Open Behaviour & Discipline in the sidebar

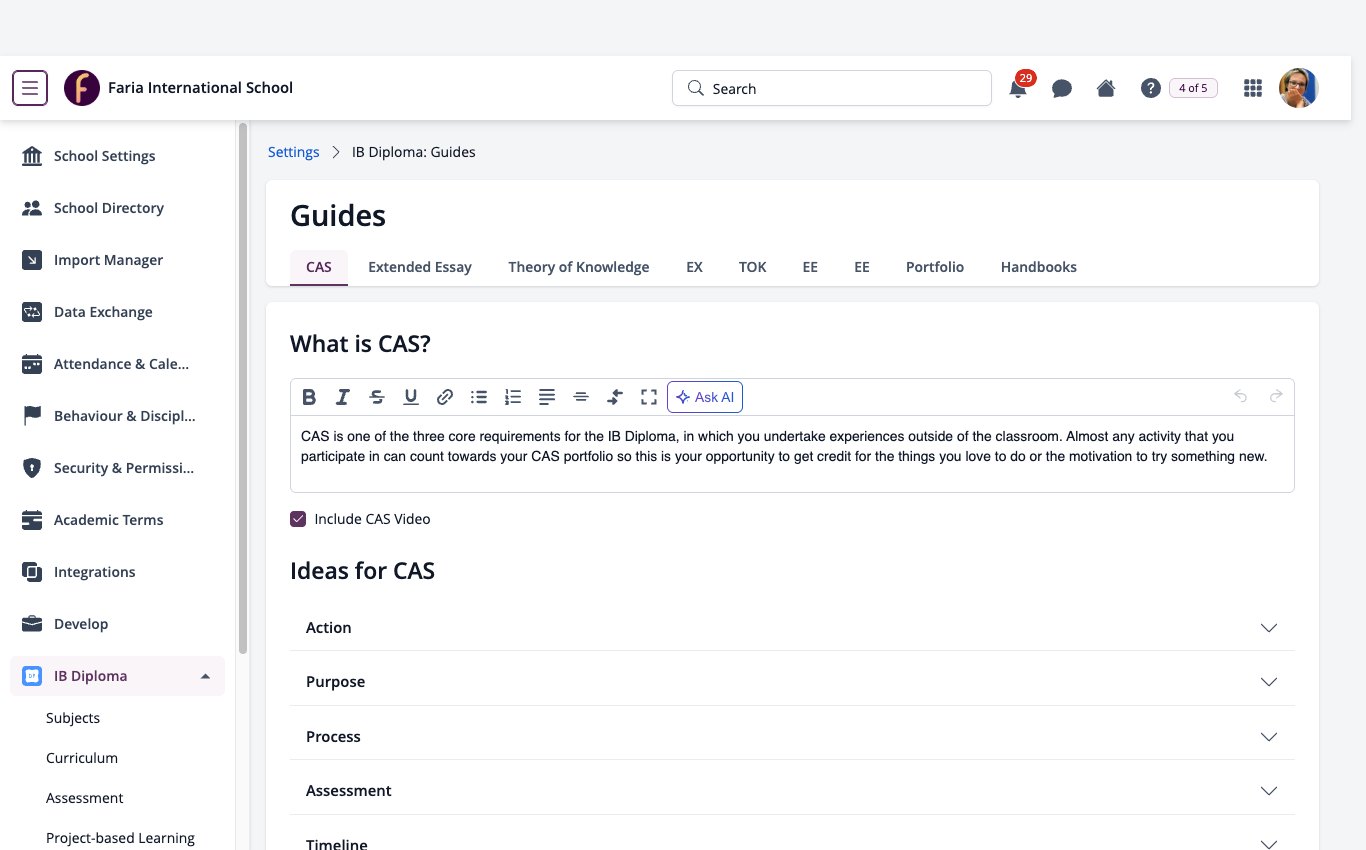tap(117, 416)
